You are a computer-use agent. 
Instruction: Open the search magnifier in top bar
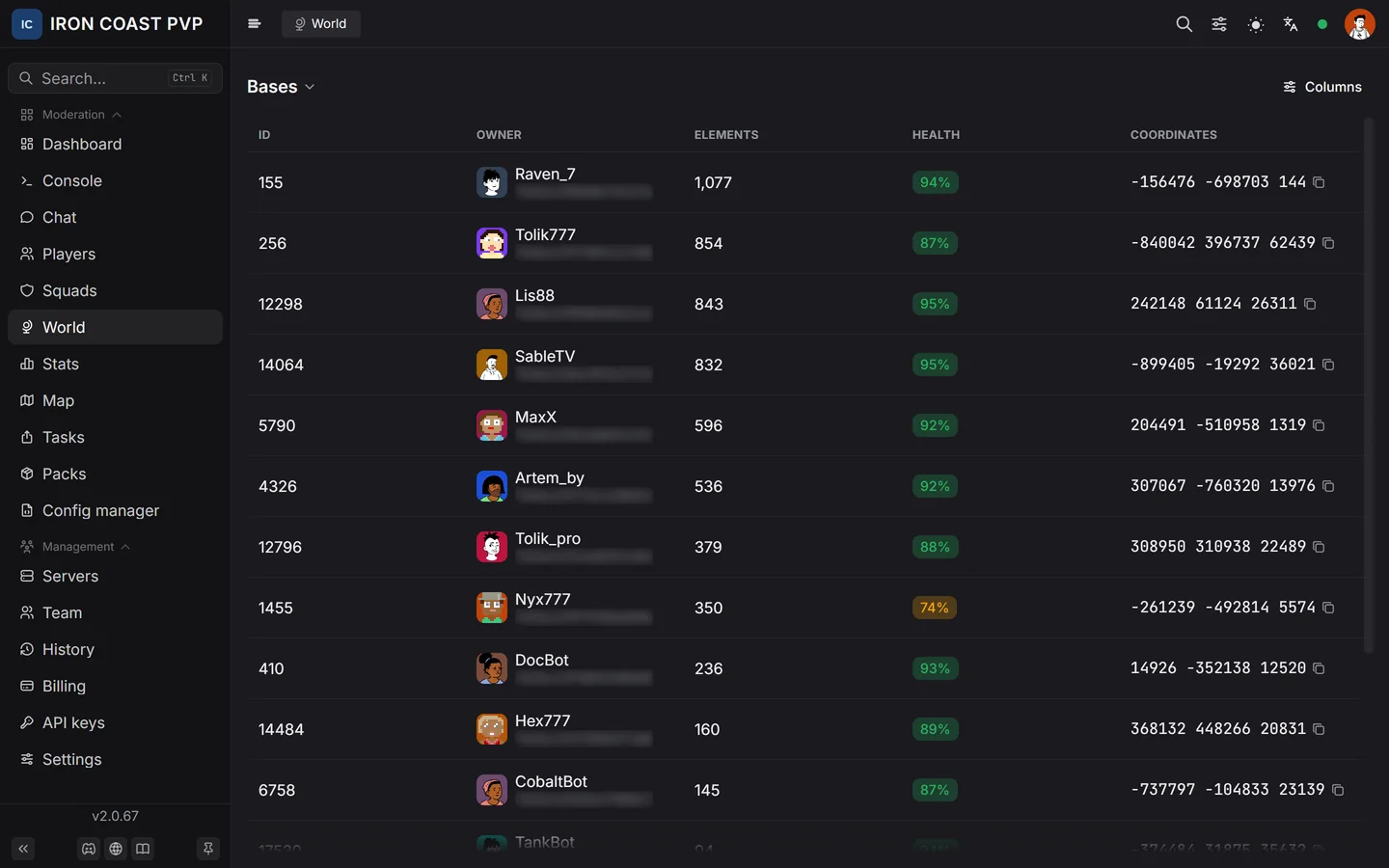pos(1184,24)
